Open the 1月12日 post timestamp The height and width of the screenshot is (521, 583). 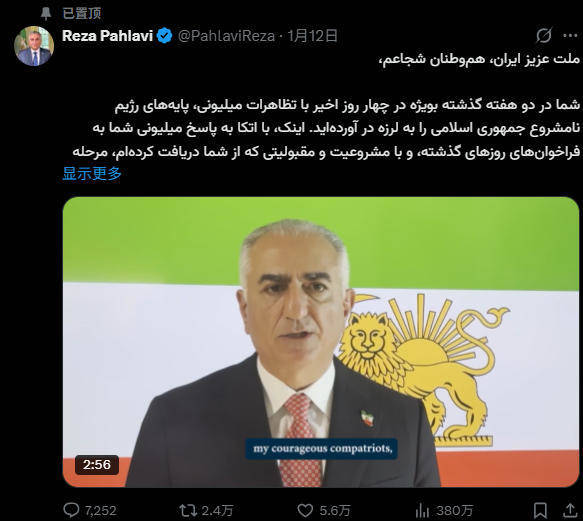[x=312, y=36]
